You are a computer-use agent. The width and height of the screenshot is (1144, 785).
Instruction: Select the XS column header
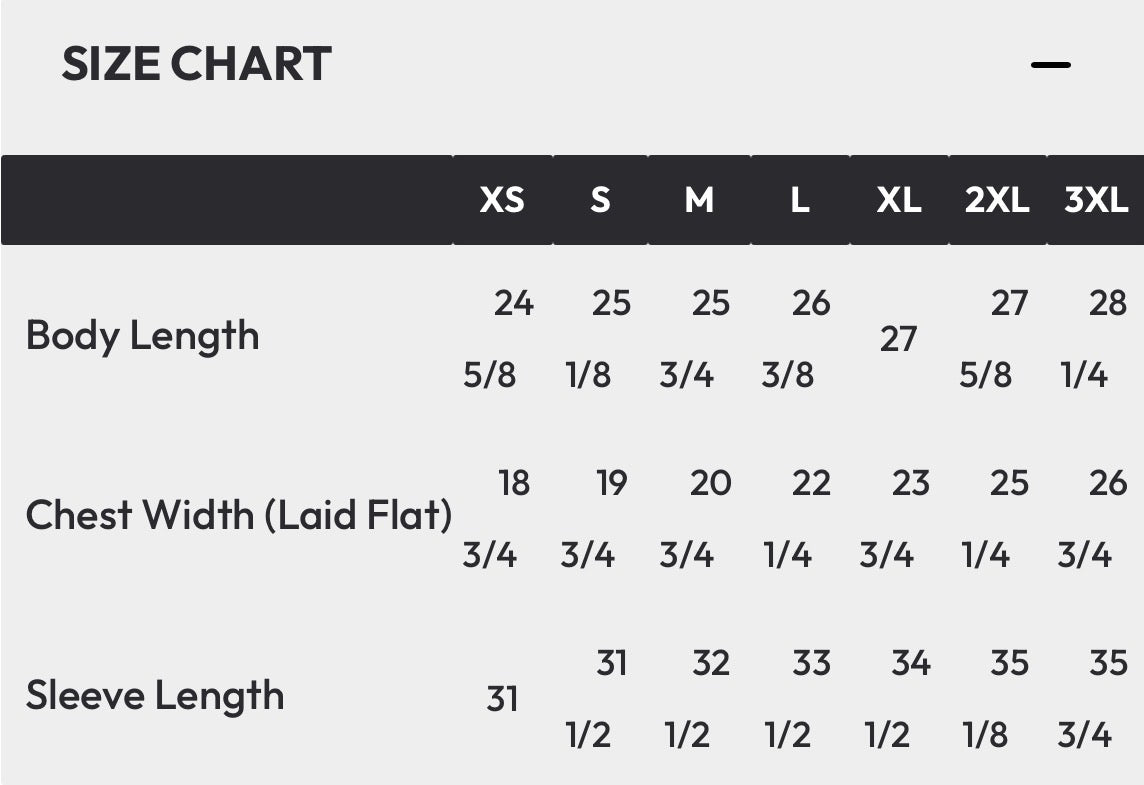tap(501, 200)
